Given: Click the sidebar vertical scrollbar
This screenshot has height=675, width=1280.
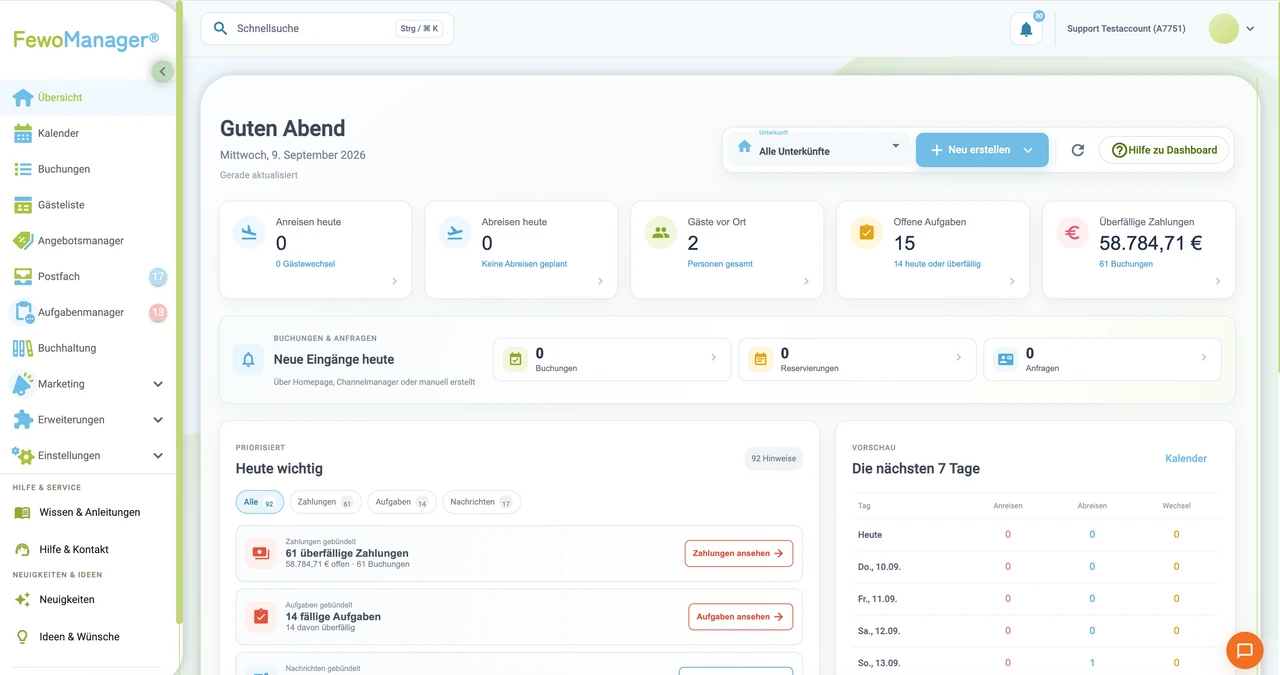Looking at the screenshot, I should [x=179, y=310].
